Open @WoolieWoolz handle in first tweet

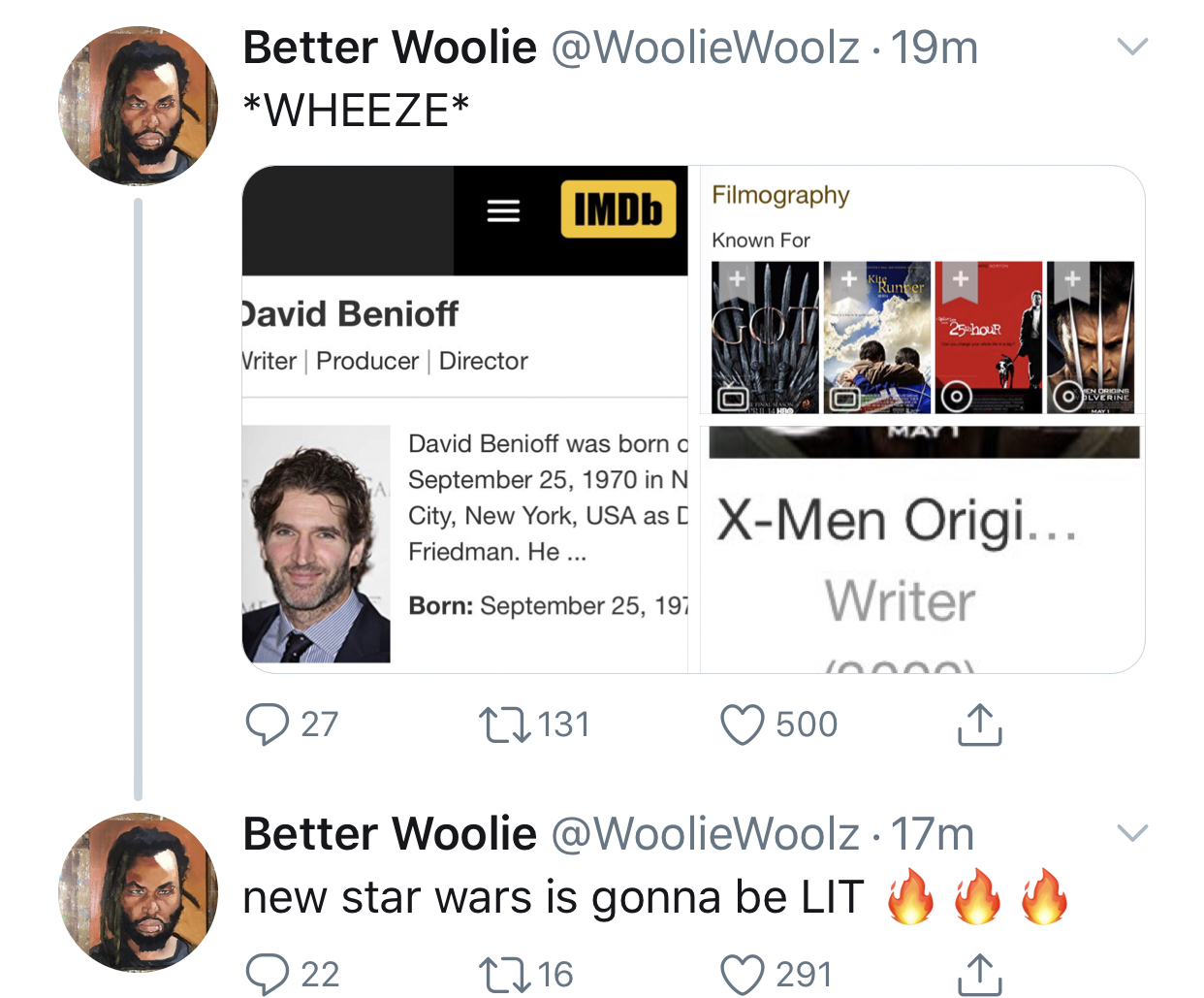pos(705,48)
